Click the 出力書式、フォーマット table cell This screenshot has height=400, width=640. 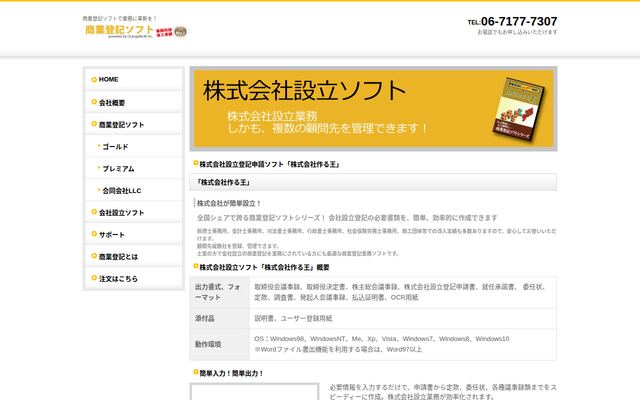(x=220, y=292)
